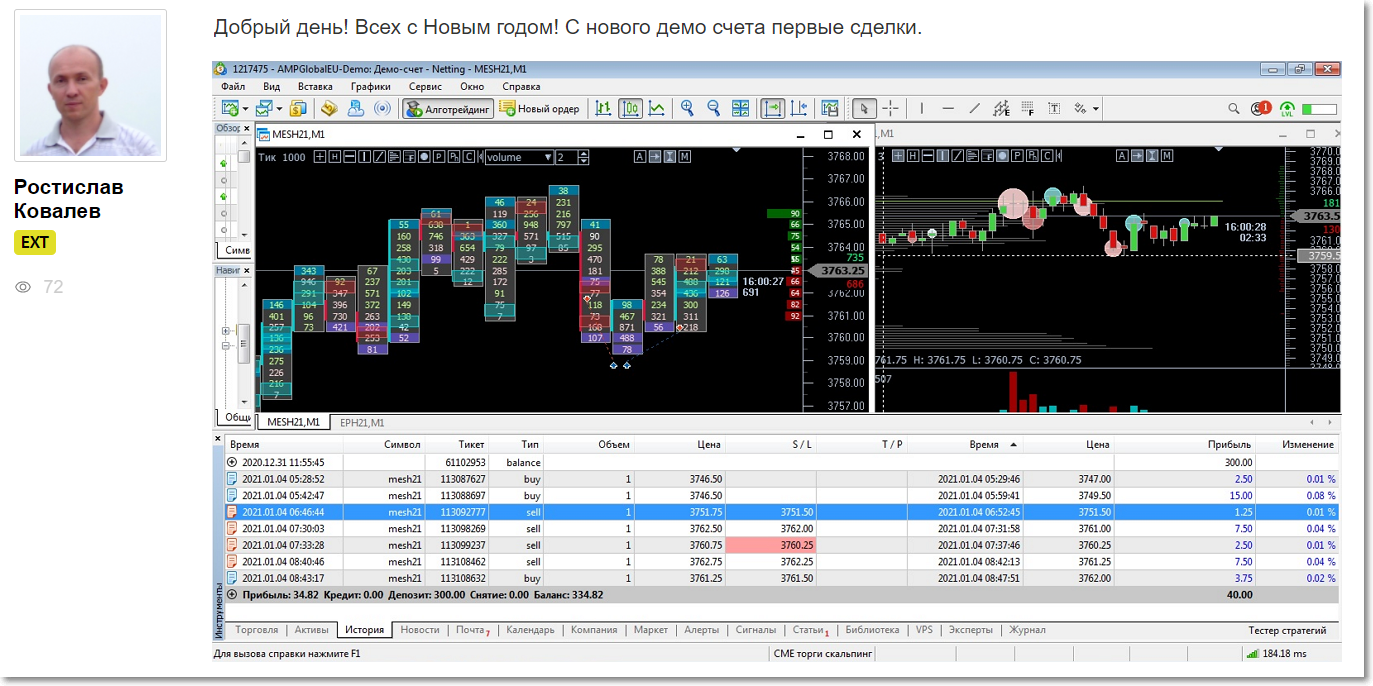
Task: Select the equidistant channel tool
Action: (1001, 108)
